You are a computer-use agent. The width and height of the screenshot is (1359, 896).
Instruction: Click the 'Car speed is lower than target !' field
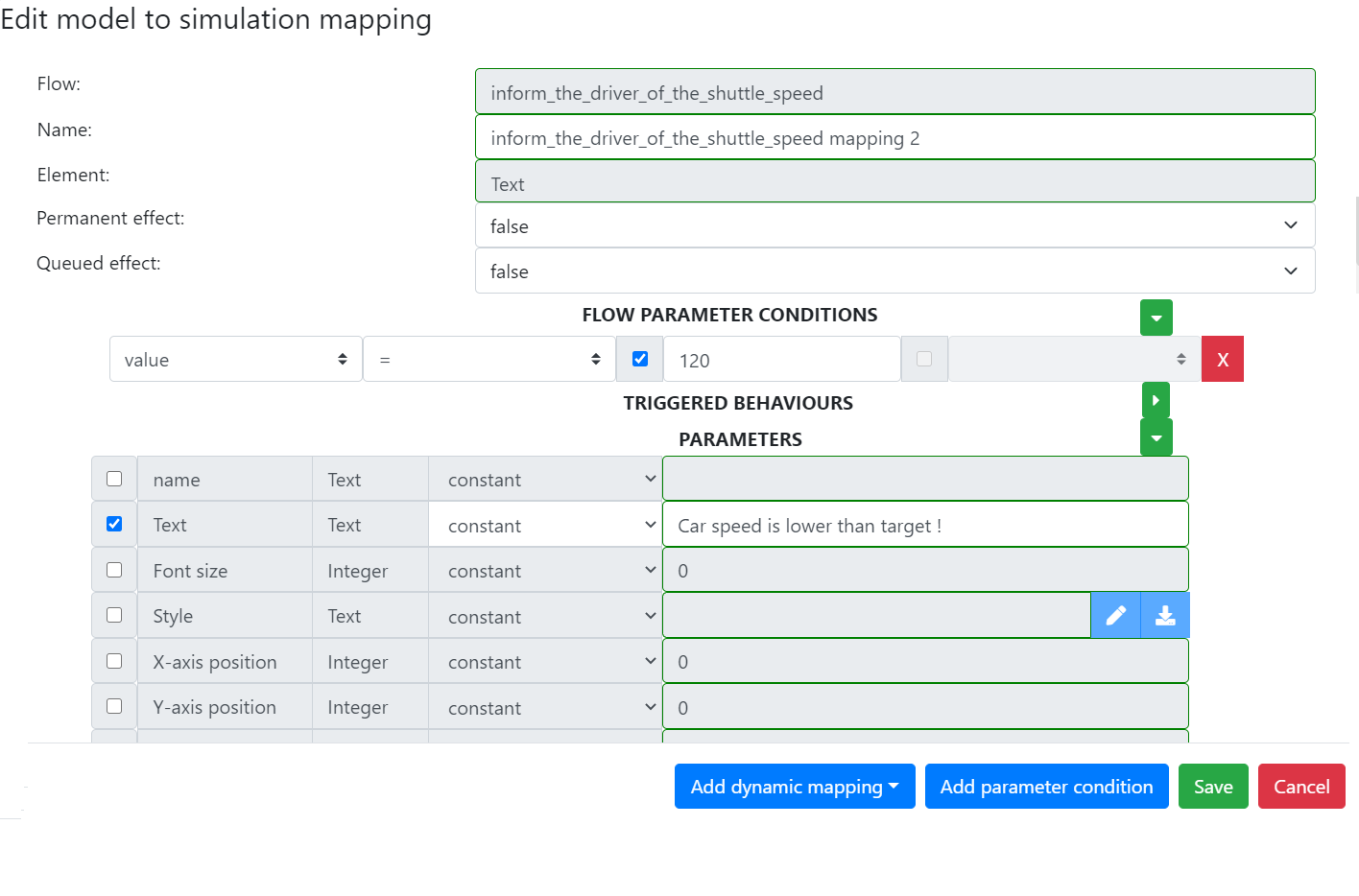925,525
